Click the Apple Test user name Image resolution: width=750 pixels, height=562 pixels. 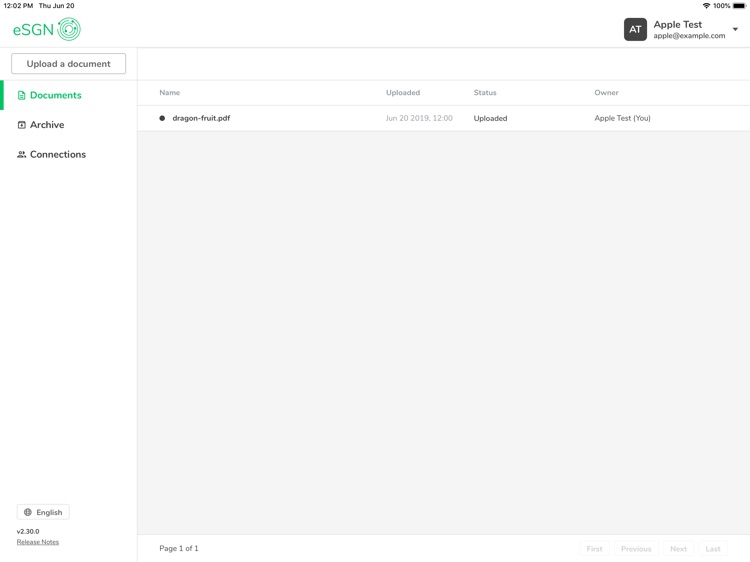678,24
